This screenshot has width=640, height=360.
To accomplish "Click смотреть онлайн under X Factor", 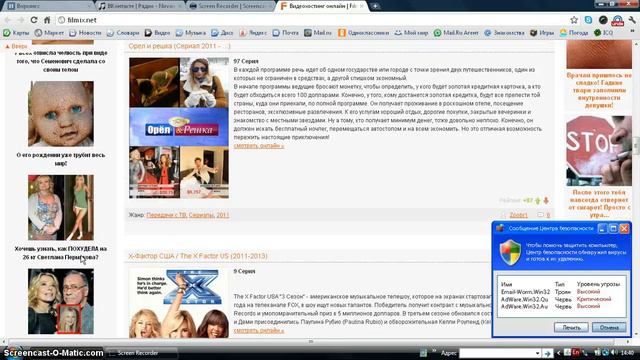I will (259, 331).
